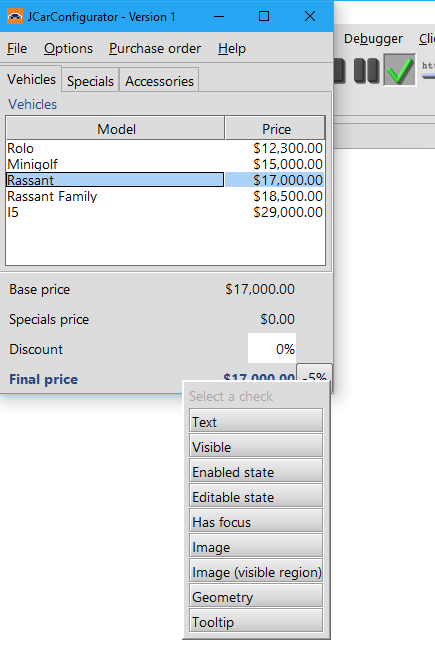The width and height of the screenshot is (435, 670).
Task: Select the Text check option
Action: 256,421
